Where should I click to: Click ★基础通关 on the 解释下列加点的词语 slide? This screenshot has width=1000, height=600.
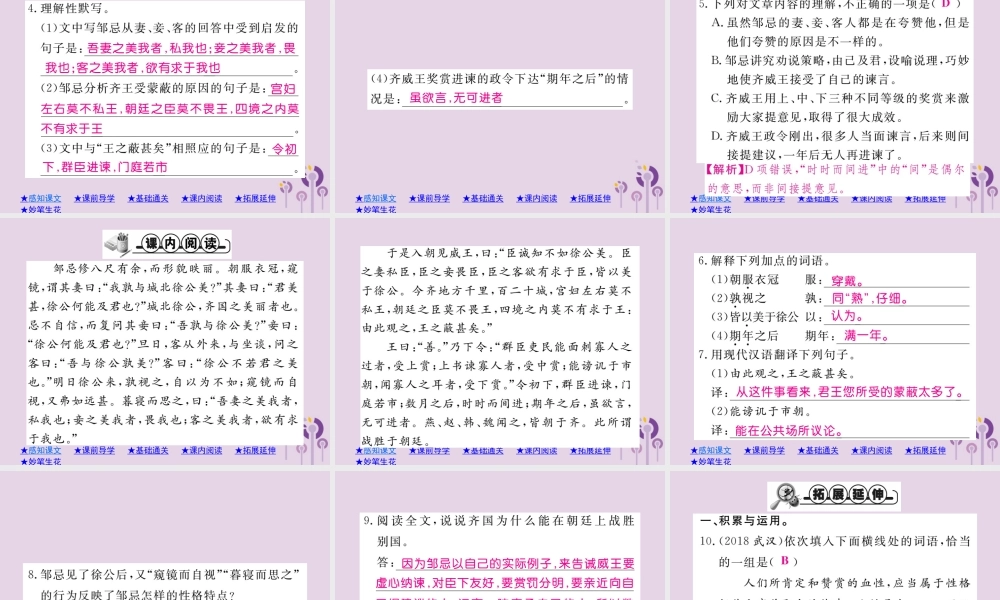818,451
